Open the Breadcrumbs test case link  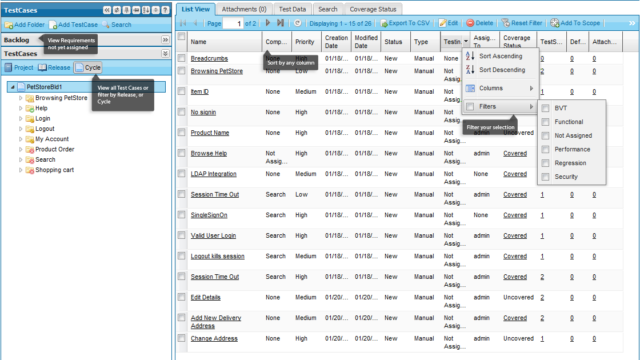[x=209, y=59]
